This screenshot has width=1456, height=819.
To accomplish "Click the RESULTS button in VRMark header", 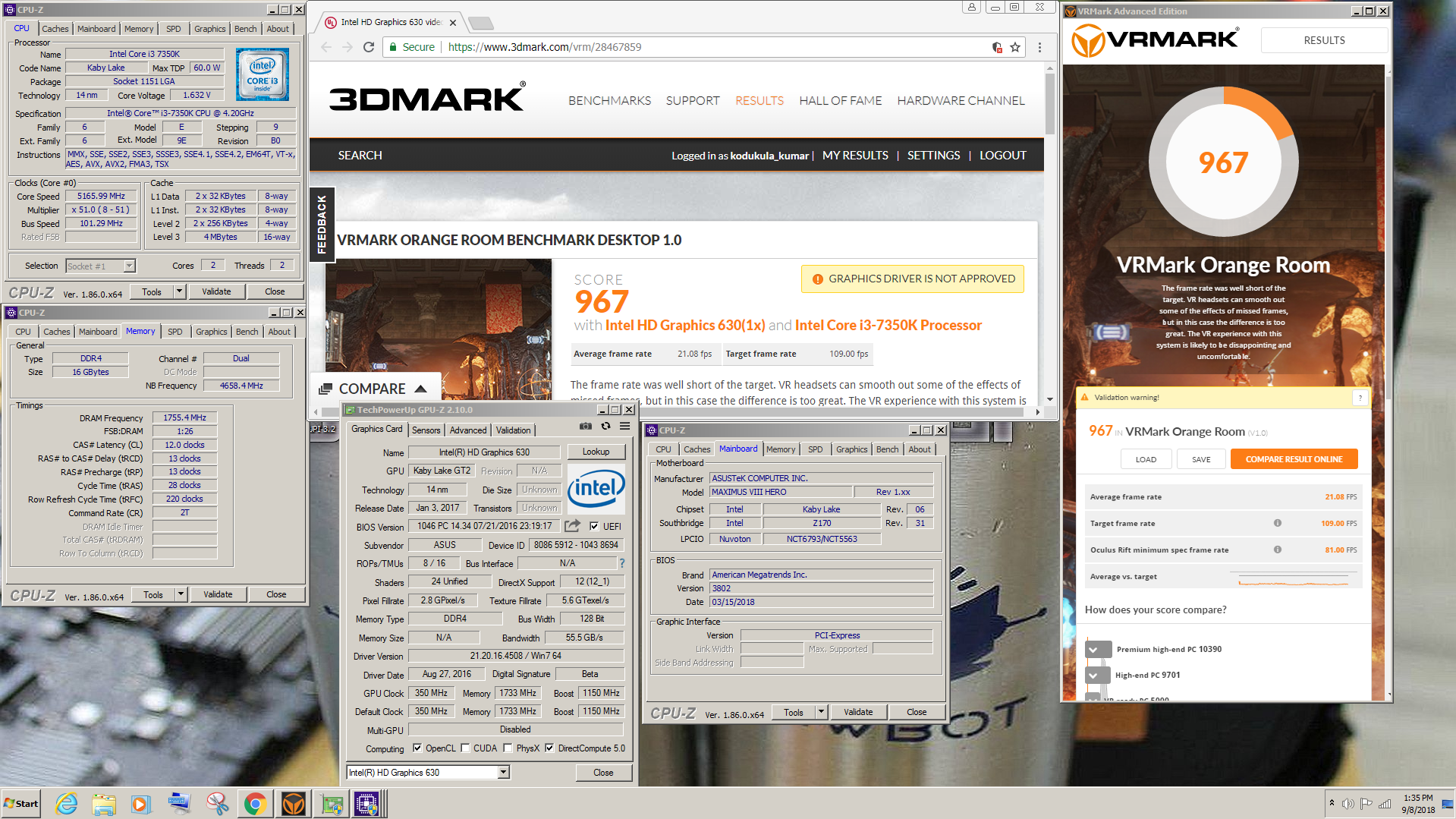I will pyautogui.click(x=1324, y=40).
